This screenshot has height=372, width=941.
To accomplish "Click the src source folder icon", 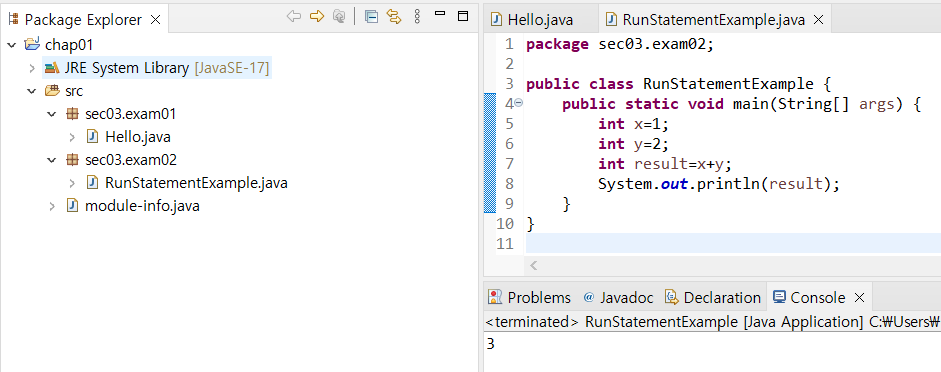I will point(52,91).
